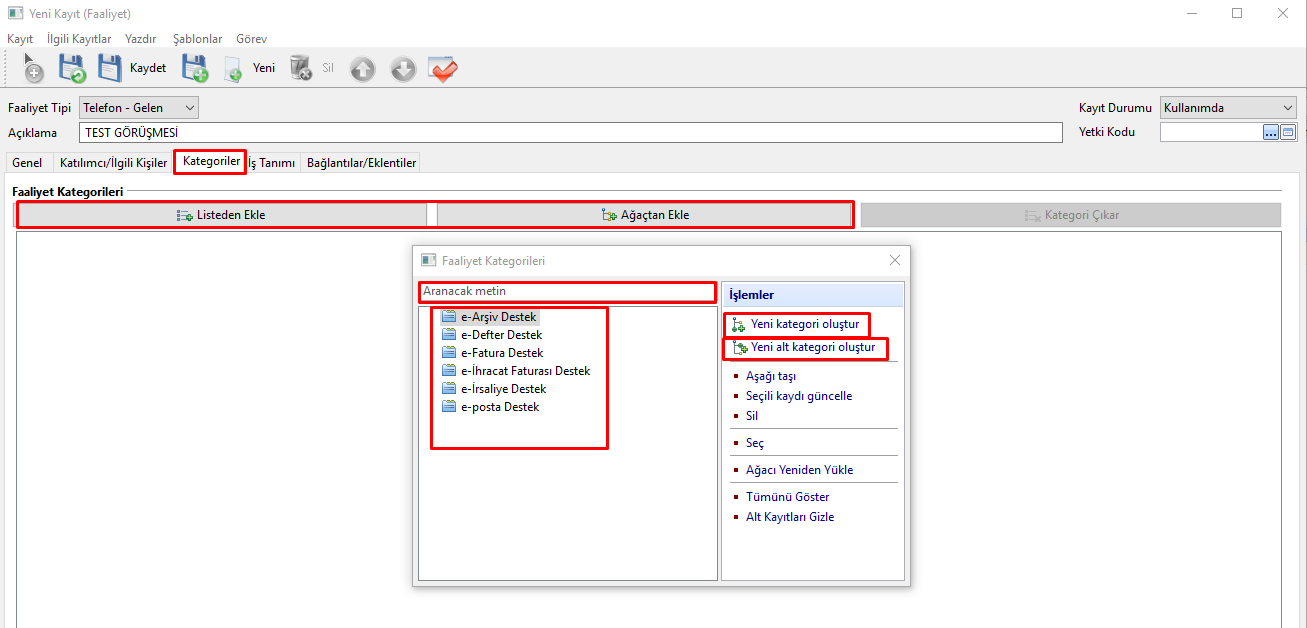1307x628 pixels.
Task: Select Yeni kategori oluştur link
Action: pos(804,324)
